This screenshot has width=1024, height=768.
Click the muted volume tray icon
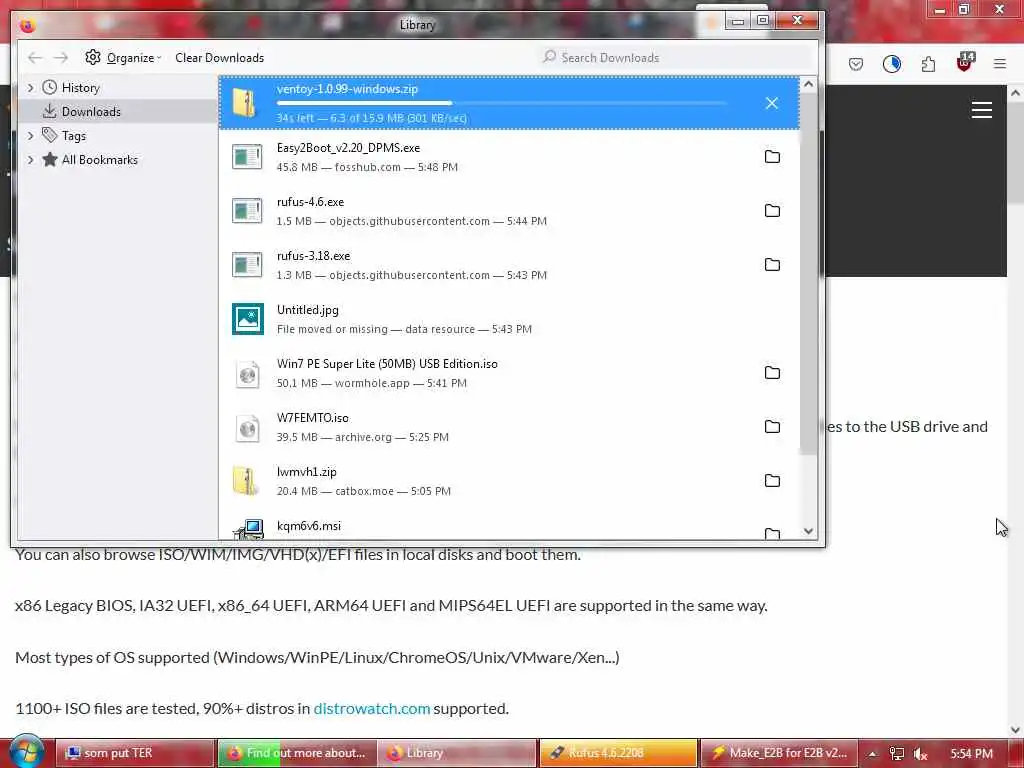point(921,754)
